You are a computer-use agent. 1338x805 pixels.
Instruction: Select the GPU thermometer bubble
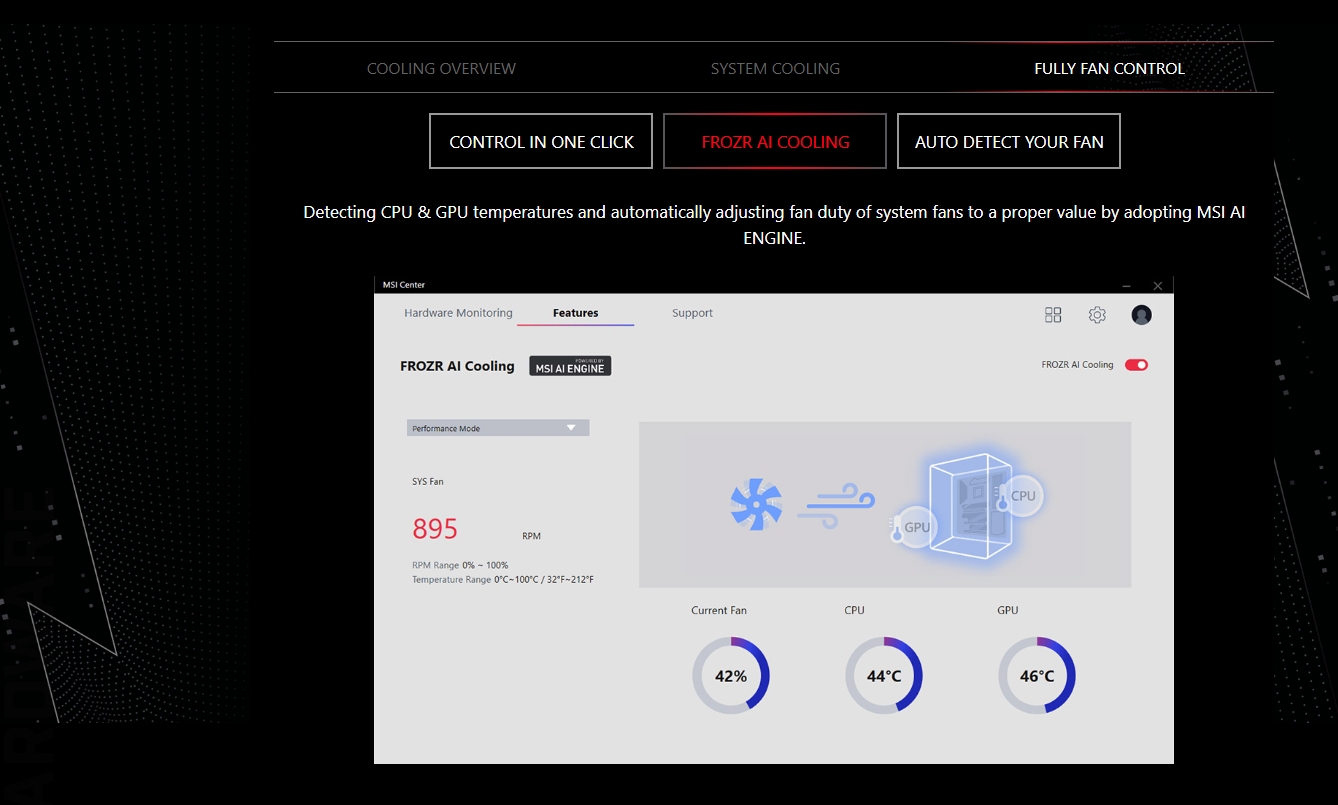[914, 527]
